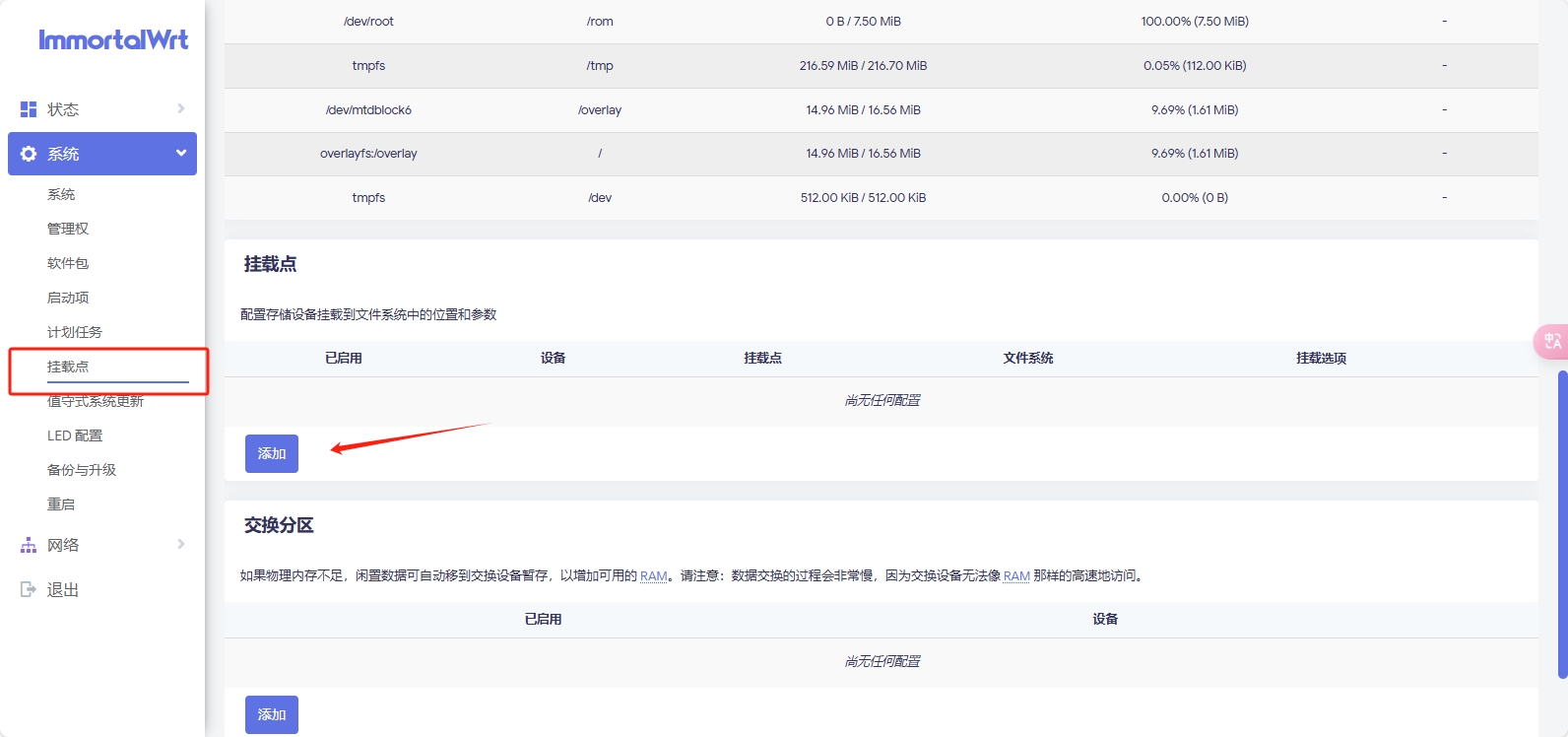Image resolution: width=1568 pixels, height=737 pixels.
Task: Click 添加 button under 挂载点
Action: pyautogui.click(x=272, y=453)
